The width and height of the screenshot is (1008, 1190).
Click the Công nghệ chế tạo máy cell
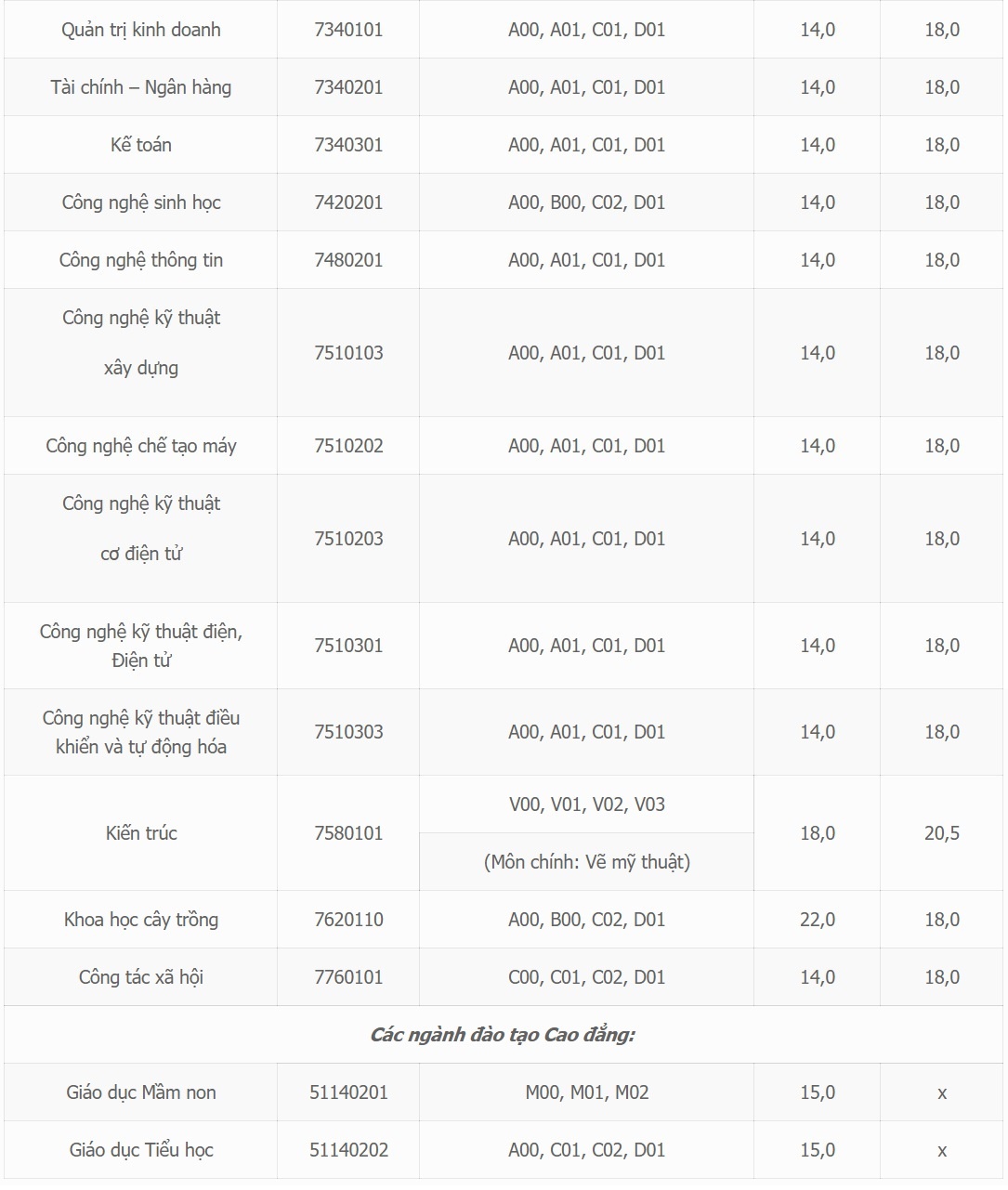[141, 446]
